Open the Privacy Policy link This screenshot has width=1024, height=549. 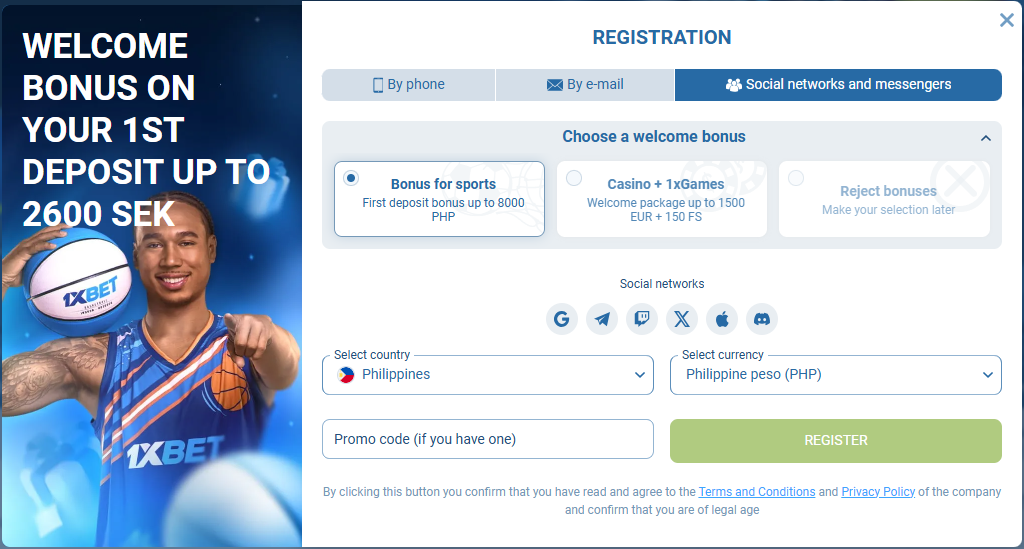click(x=878, y=492)
